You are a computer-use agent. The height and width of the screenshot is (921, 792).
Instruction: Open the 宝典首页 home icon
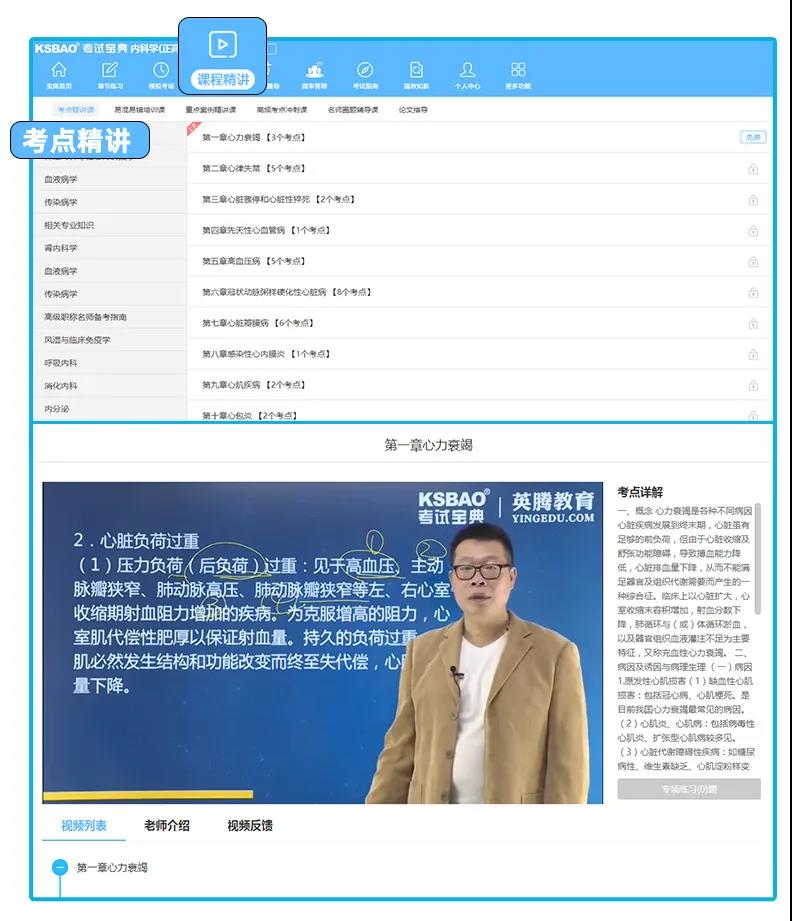[x=59, y=70]
